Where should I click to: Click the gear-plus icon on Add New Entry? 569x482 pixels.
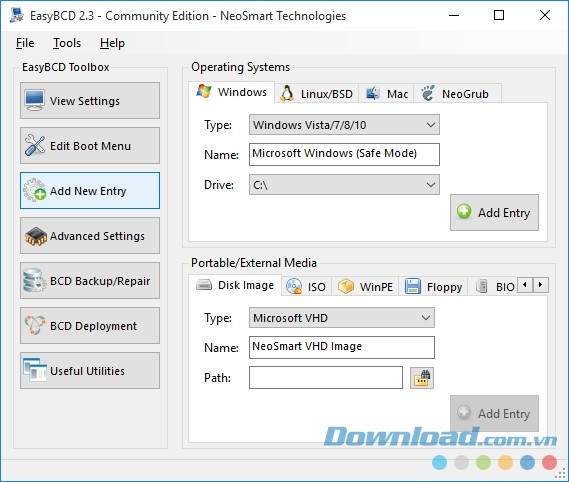[x=34, y=190]
